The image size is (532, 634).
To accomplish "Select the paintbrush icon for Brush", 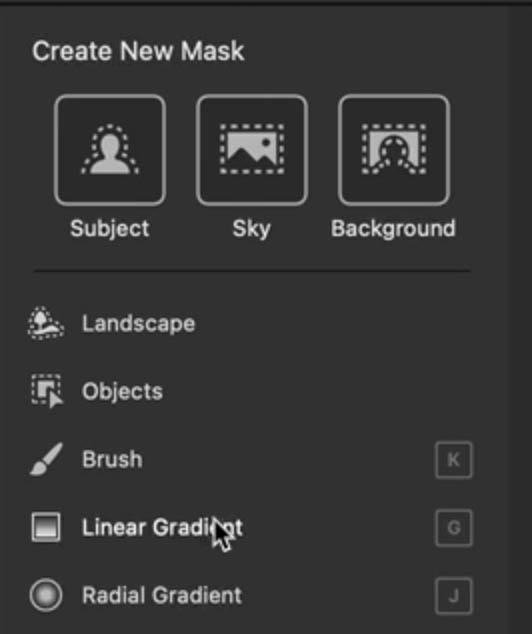I will pos(46,459).
